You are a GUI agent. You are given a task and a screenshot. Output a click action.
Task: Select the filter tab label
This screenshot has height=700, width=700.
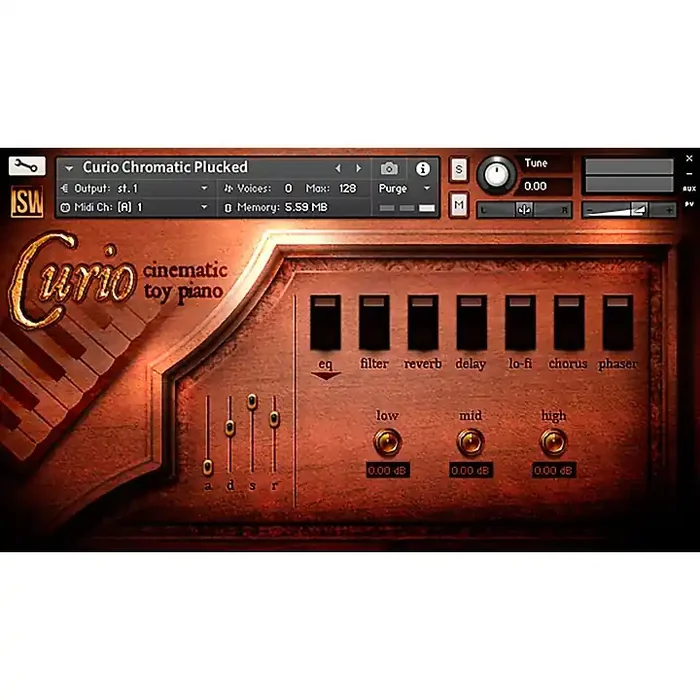coord(374,364)
